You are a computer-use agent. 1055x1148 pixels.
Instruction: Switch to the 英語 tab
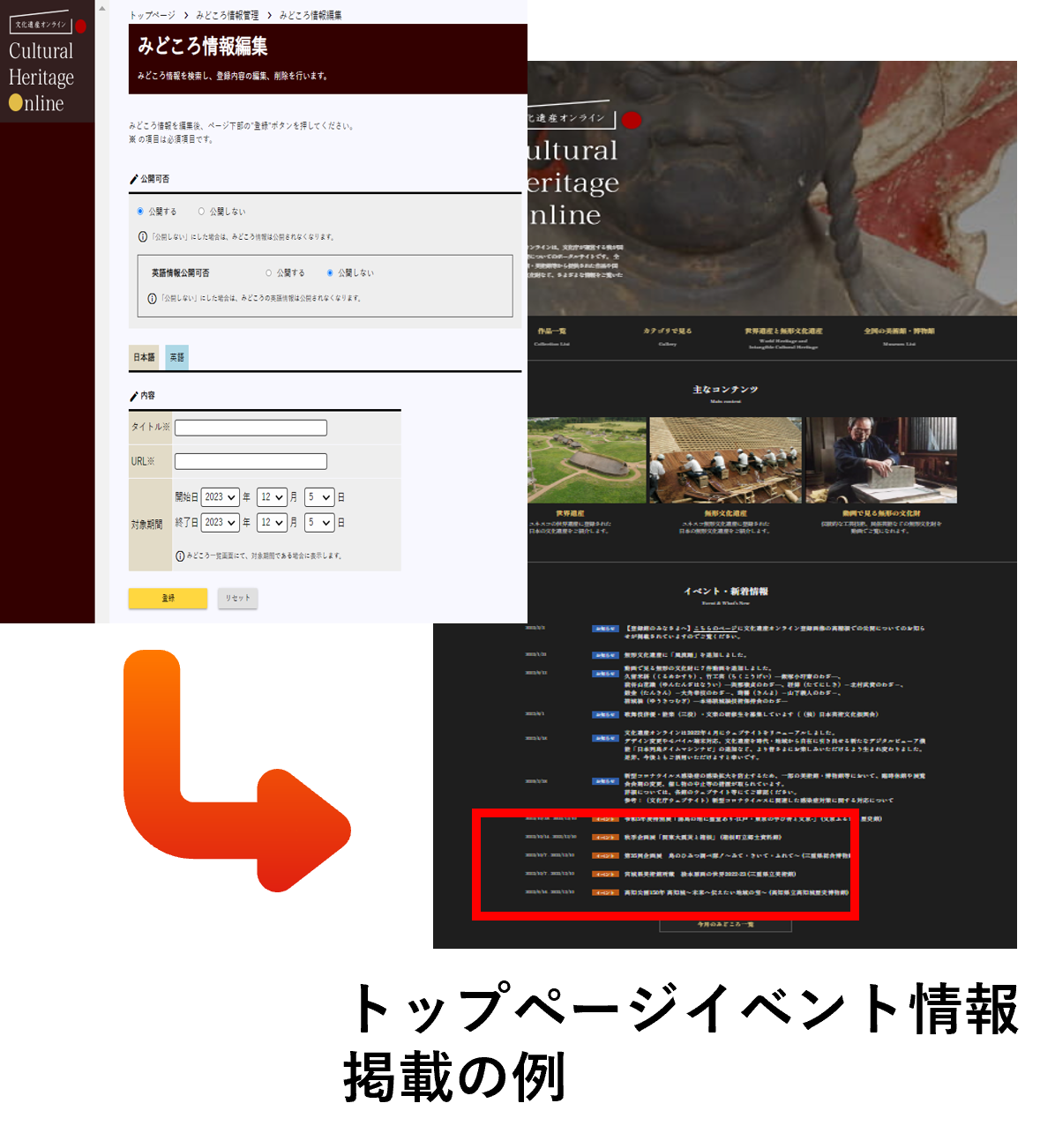click(x=176, y=357)
